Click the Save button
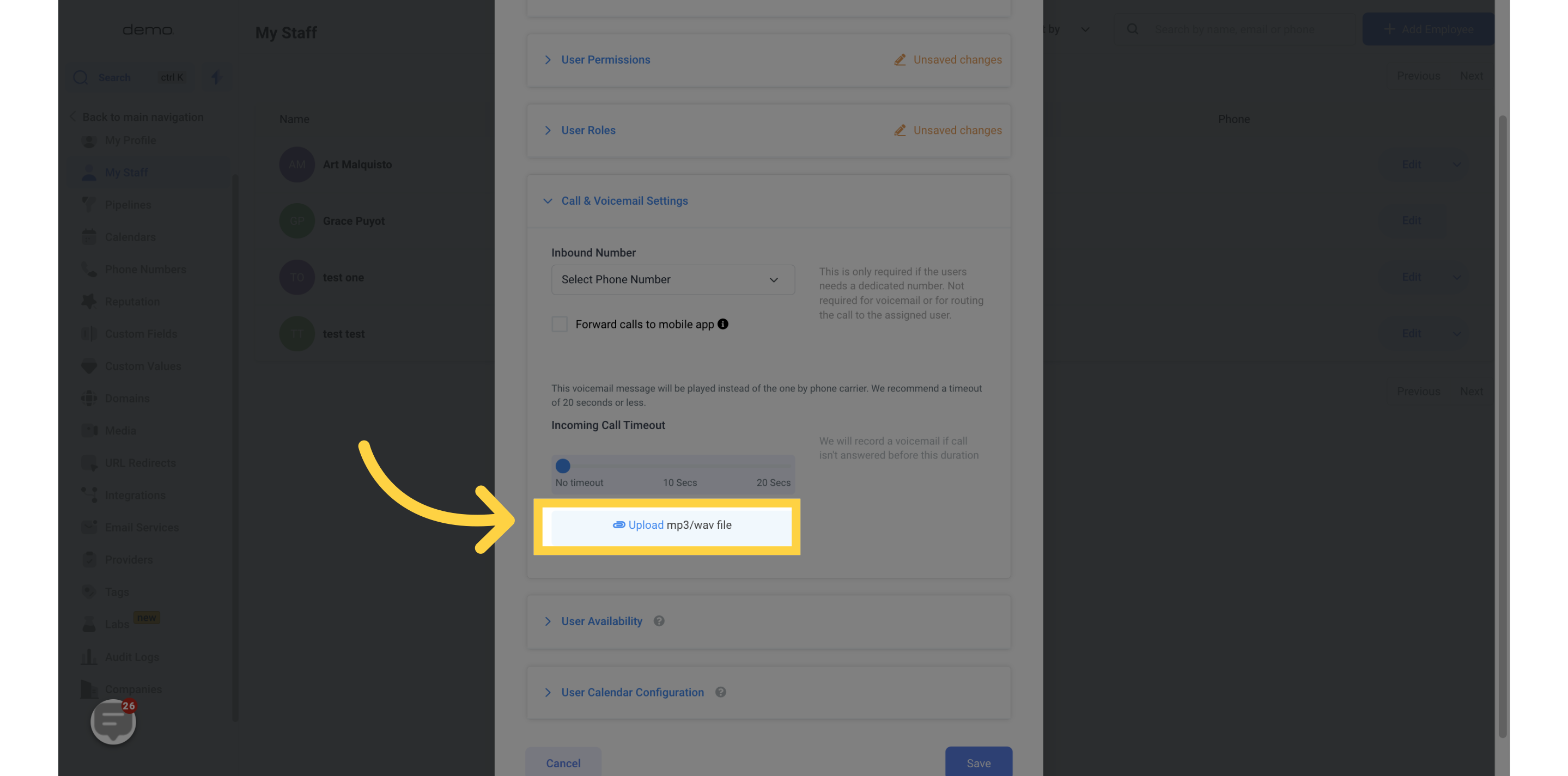The height and width of the screenshot is (776, 1568). pyautogui.click(x=978, y=763)
